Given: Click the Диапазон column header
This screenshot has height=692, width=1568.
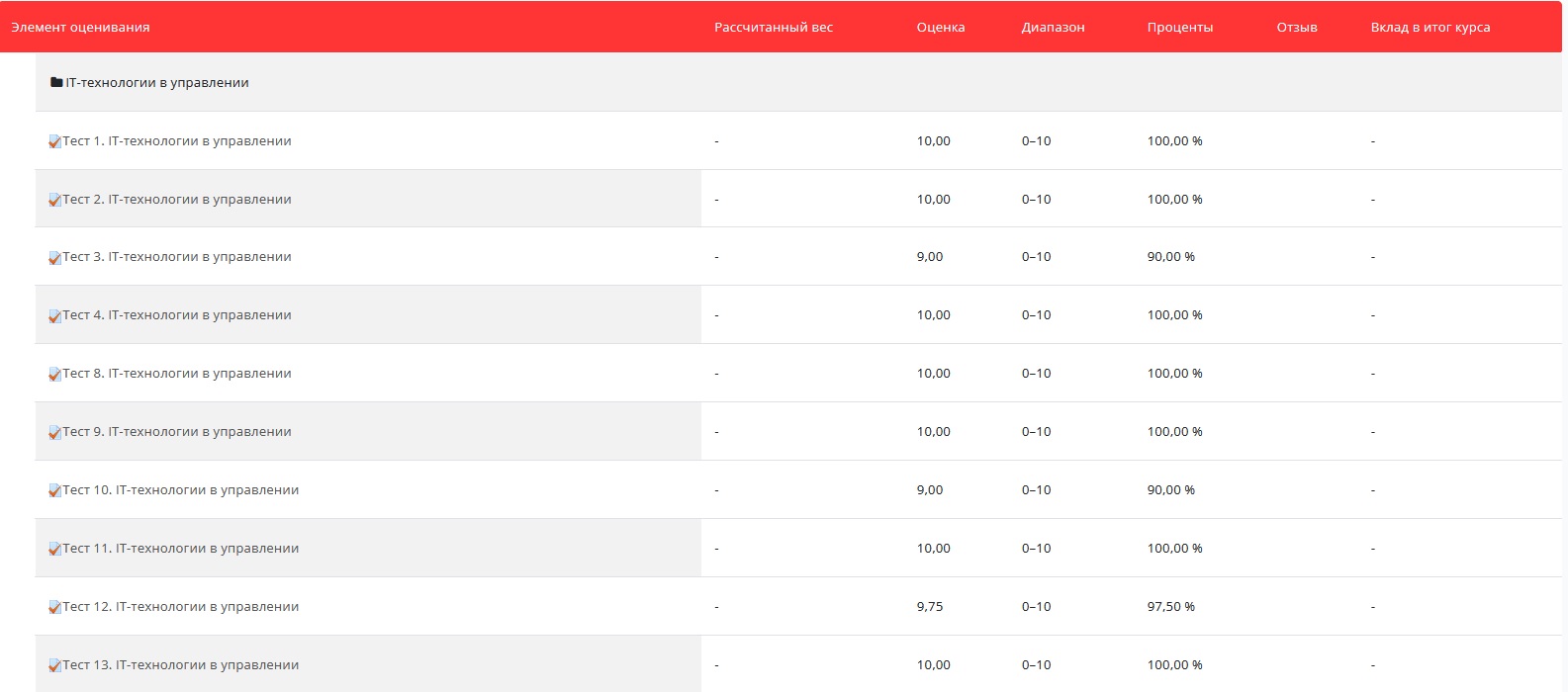Looking at the screenshot, I should (1053, 28).
